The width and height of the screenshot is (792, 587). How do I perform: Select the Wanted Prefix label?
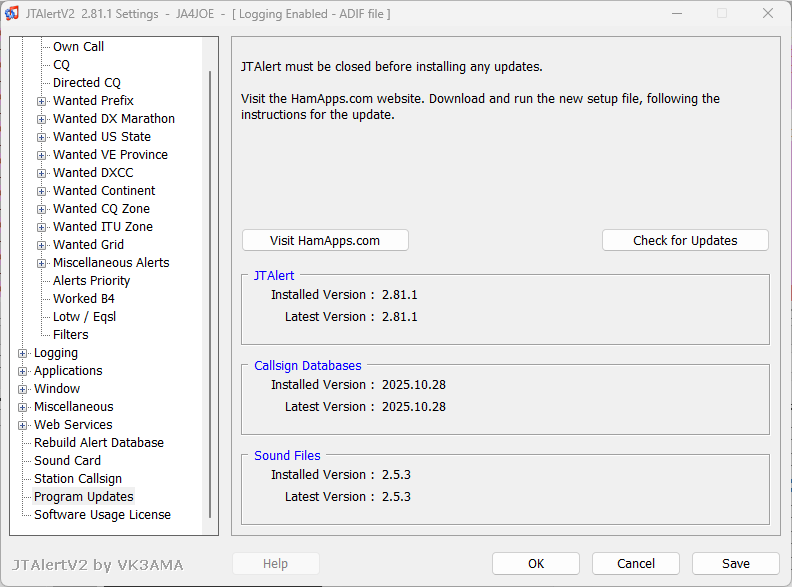click(93, 101)
